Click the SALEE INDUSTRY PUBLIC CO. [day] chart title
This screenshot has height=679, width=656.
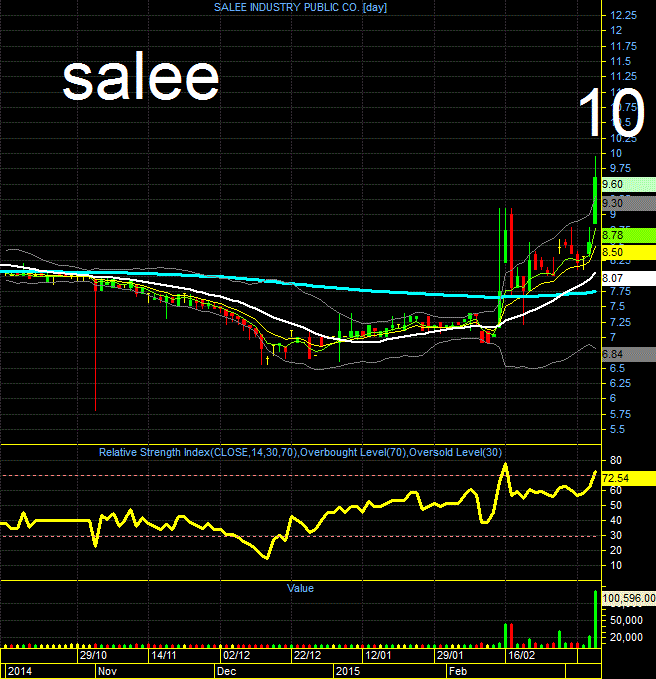click(300, 7)
